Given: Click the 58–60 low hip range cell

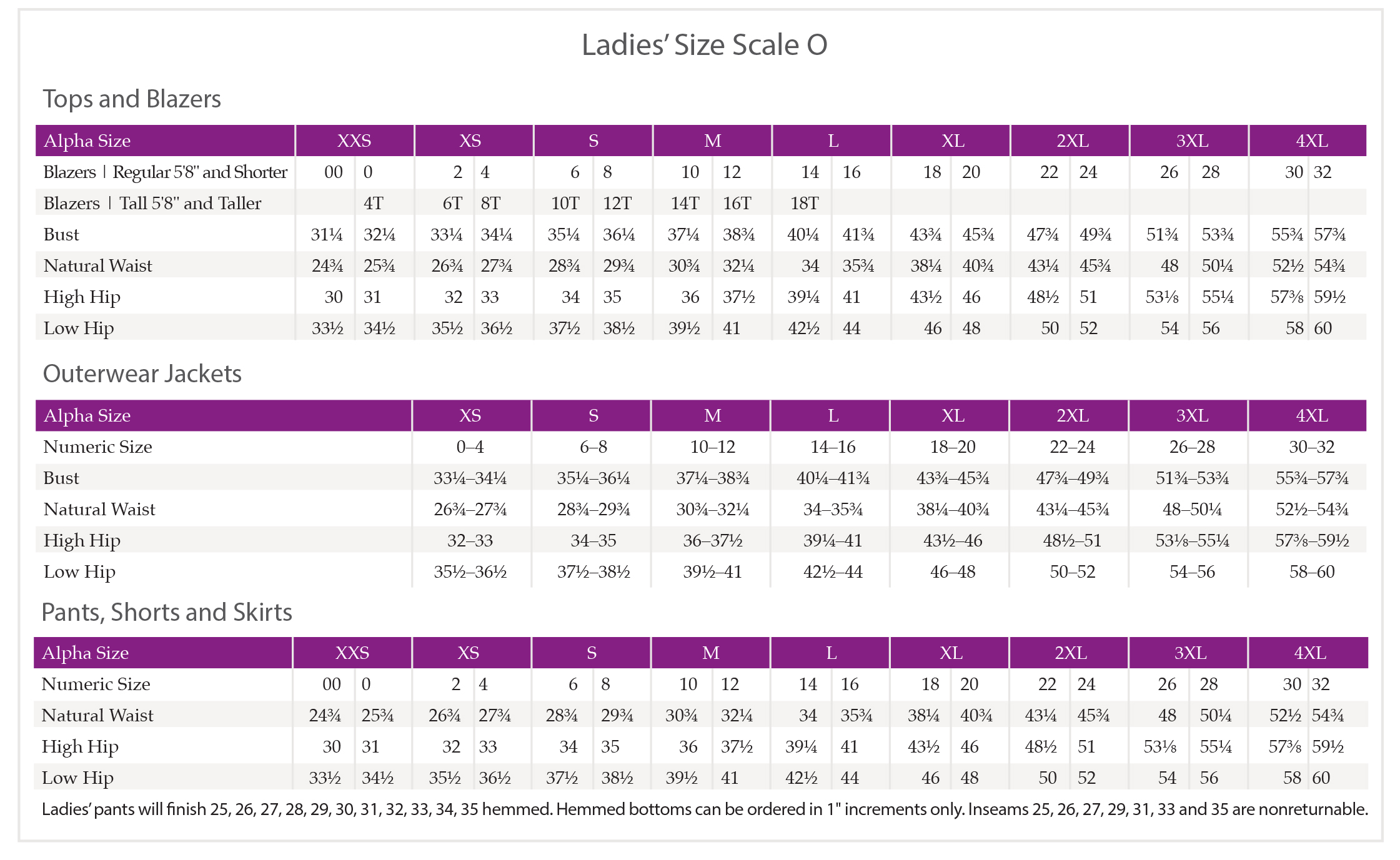Looking at the screenshot, I should [x=1311, y=571].
